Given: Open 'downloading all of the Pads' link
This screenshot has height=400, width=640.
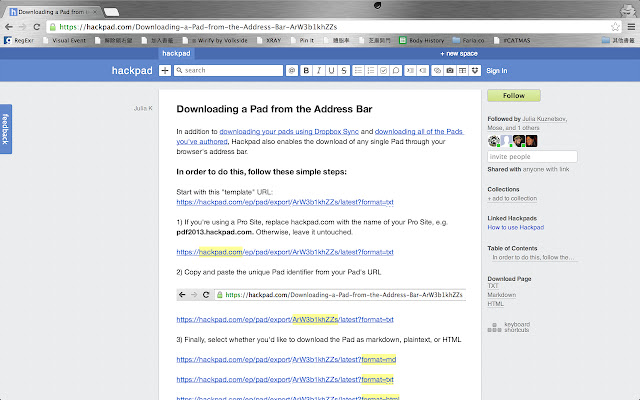Looking at the screenshot, I should tap(419, 131).
